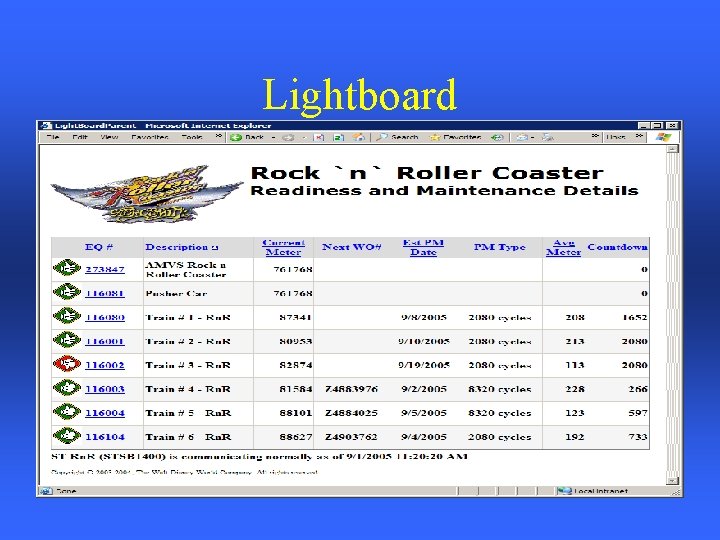The image size is (720, 540).
Task: Click the green status icon for Train # 1
Action: click(x=67, y=315)
